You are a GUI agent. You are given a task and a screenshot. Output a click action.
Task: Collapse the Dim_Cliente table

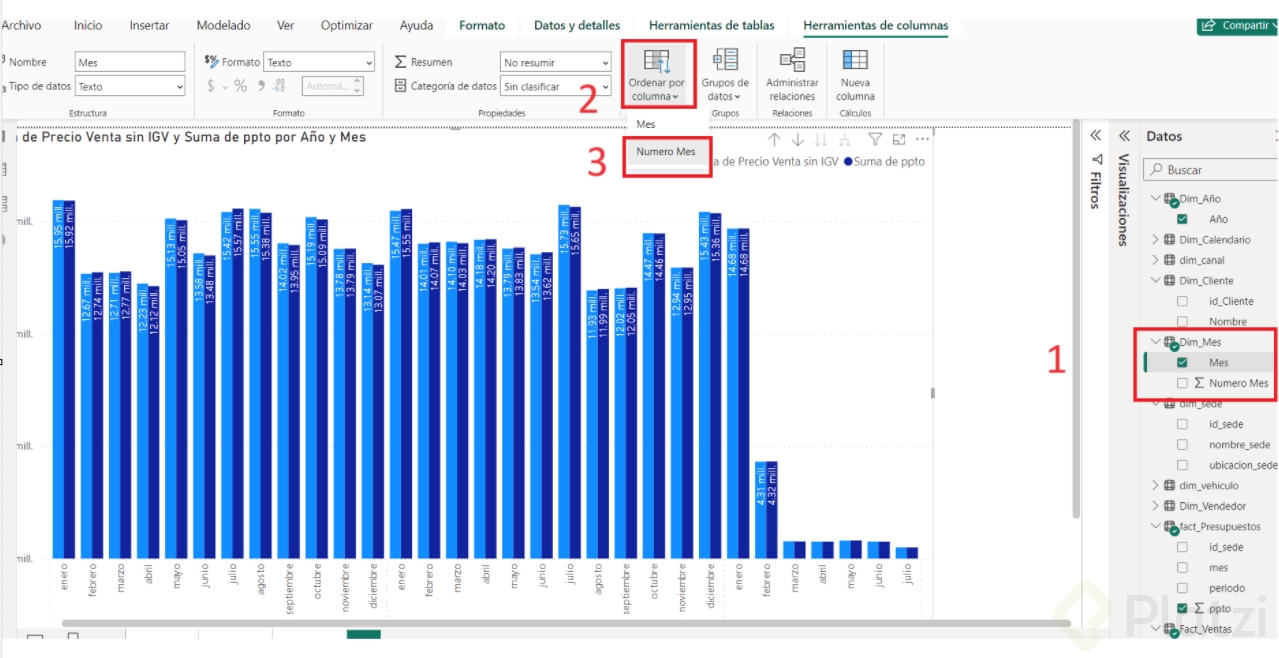[x=1156, y=280]
